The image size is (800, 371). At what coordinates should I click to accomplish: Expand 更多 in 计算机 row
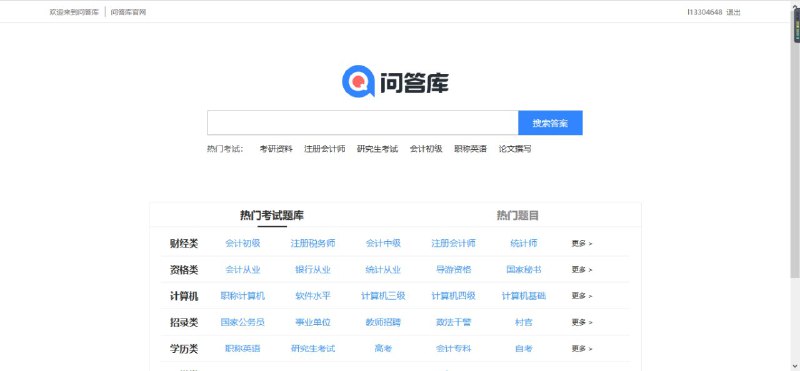(582, 296)
